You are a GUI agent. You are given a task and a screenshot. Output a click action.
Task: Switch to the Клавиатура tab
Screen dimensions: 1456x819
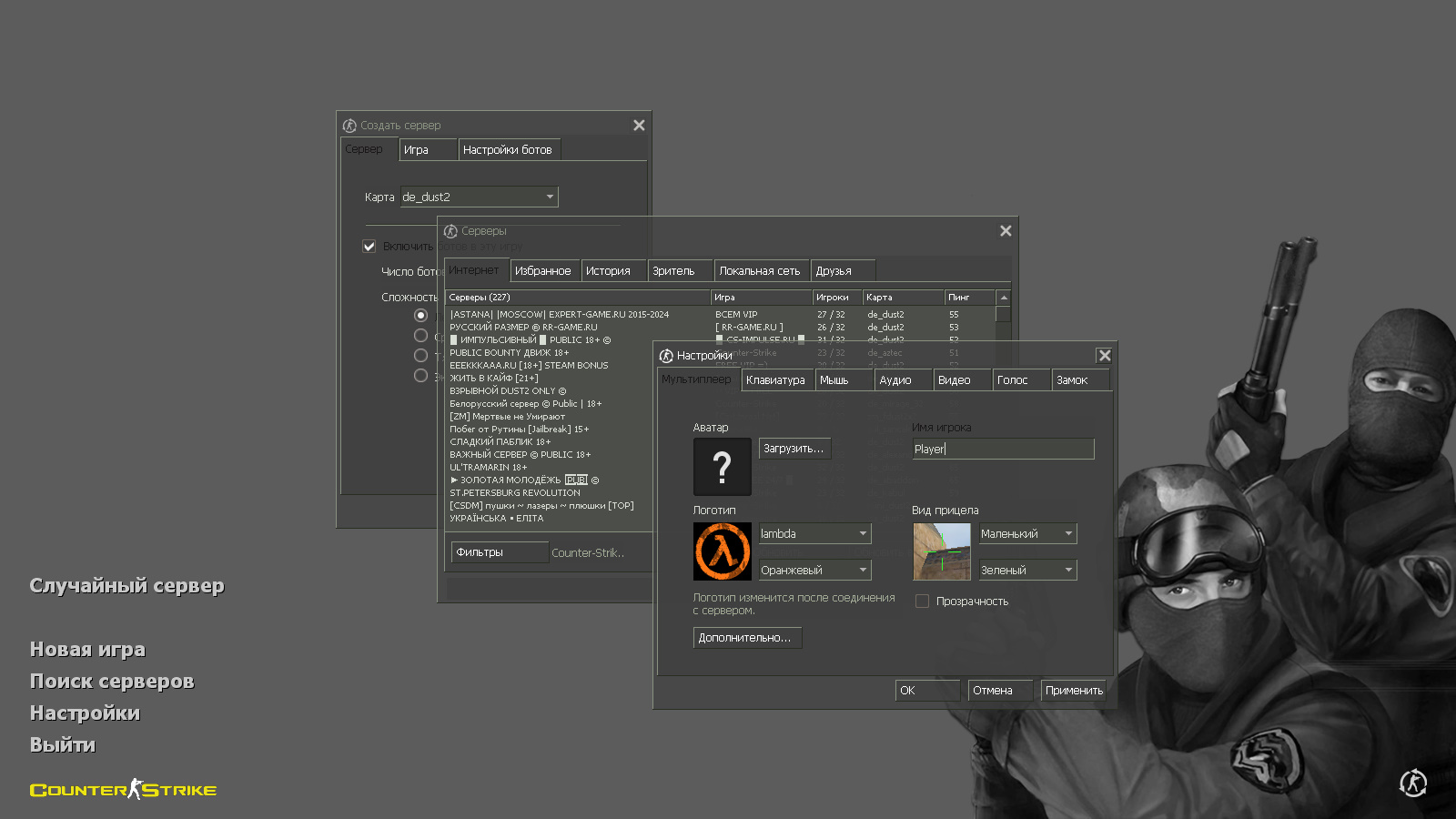tap(775, 380)
